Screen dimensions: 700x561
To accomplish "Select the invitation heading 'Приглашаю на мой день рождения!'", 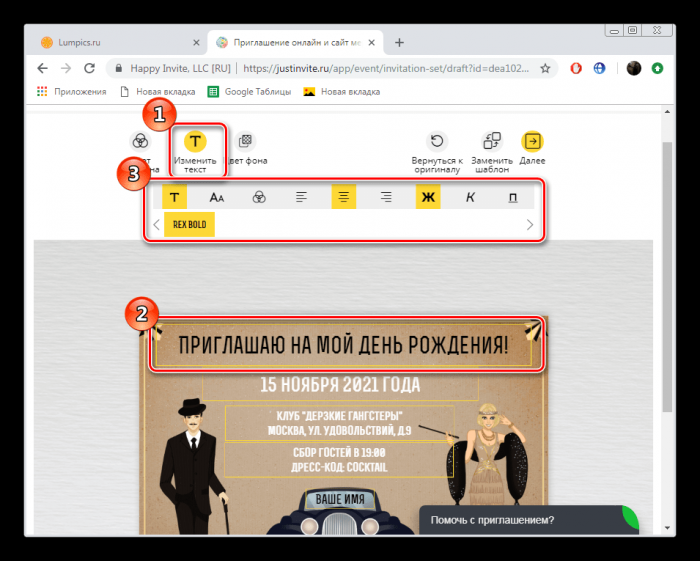I will coord(343,346).
